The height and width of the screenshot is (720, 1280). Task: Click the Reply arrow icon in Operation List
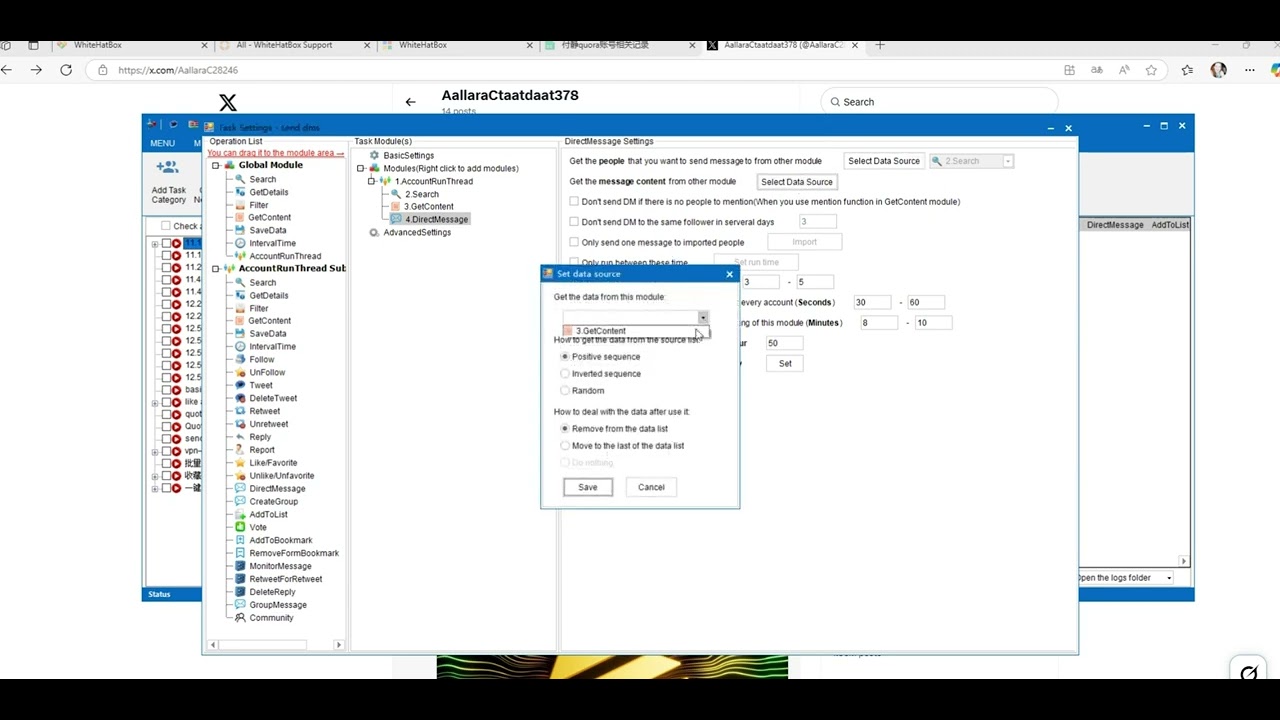pos(240,437)
